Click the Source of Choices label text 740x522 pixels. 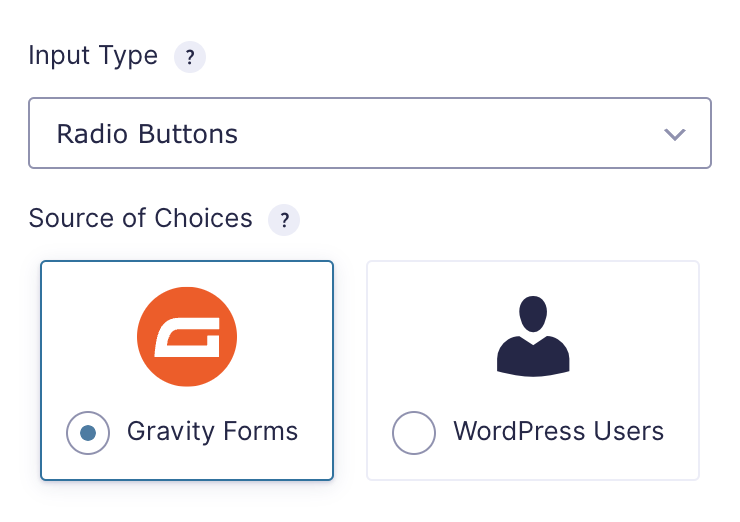tap(141, 218)
